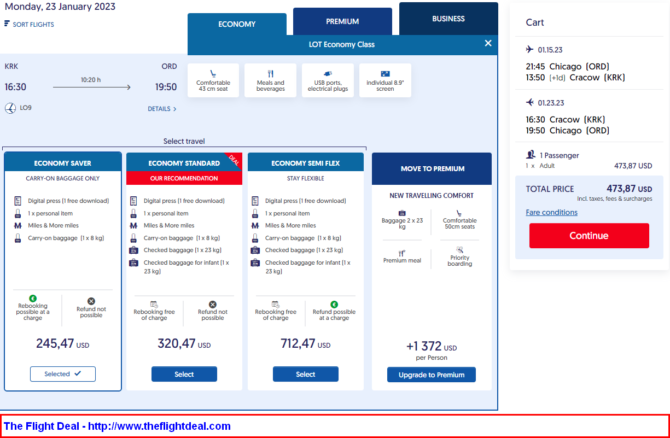Click the Total Price 473,87 USD amount
The height and width of the screenshot is (438, 670).
[629, 188]
